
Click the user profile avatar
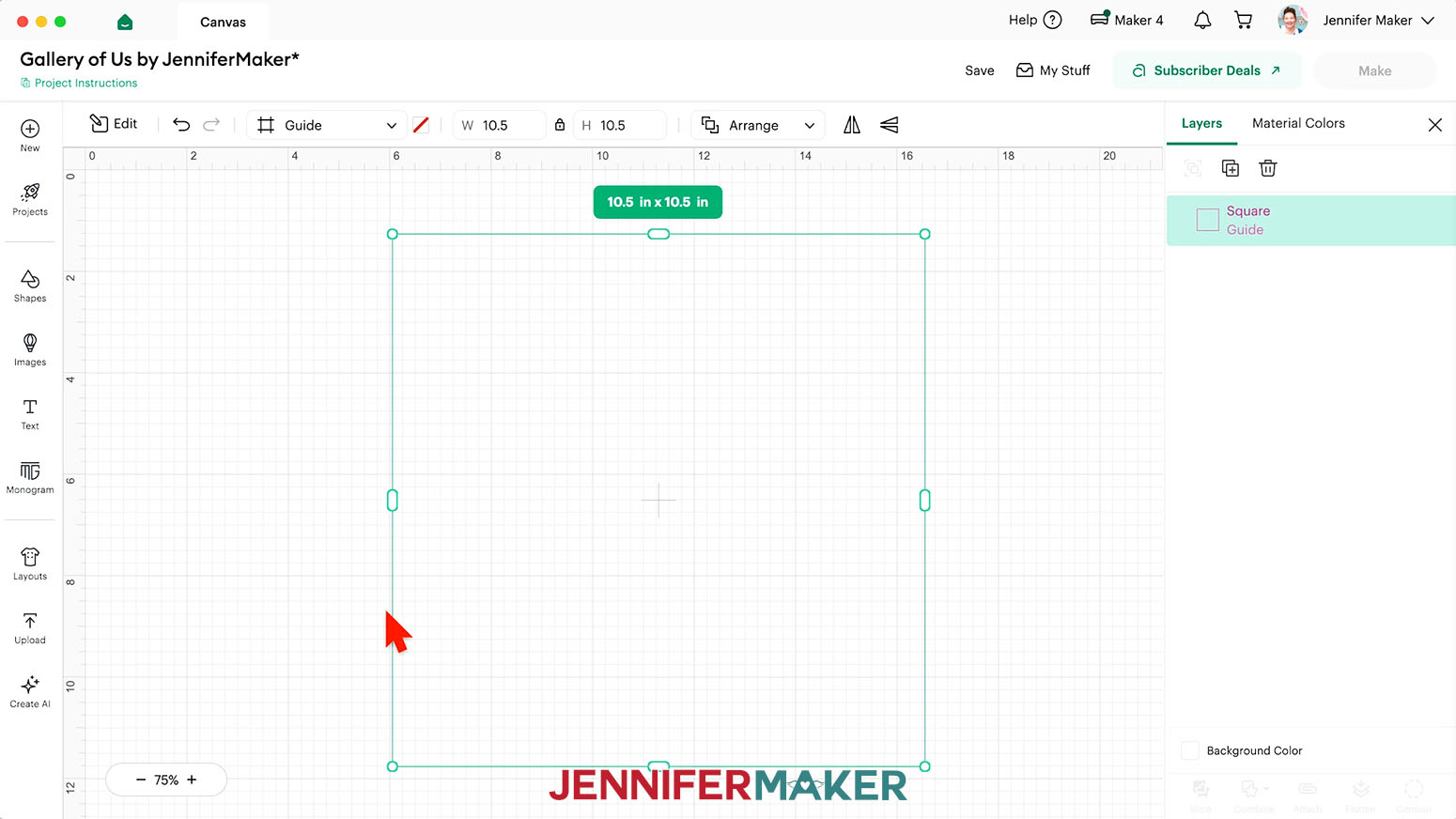1293,20
